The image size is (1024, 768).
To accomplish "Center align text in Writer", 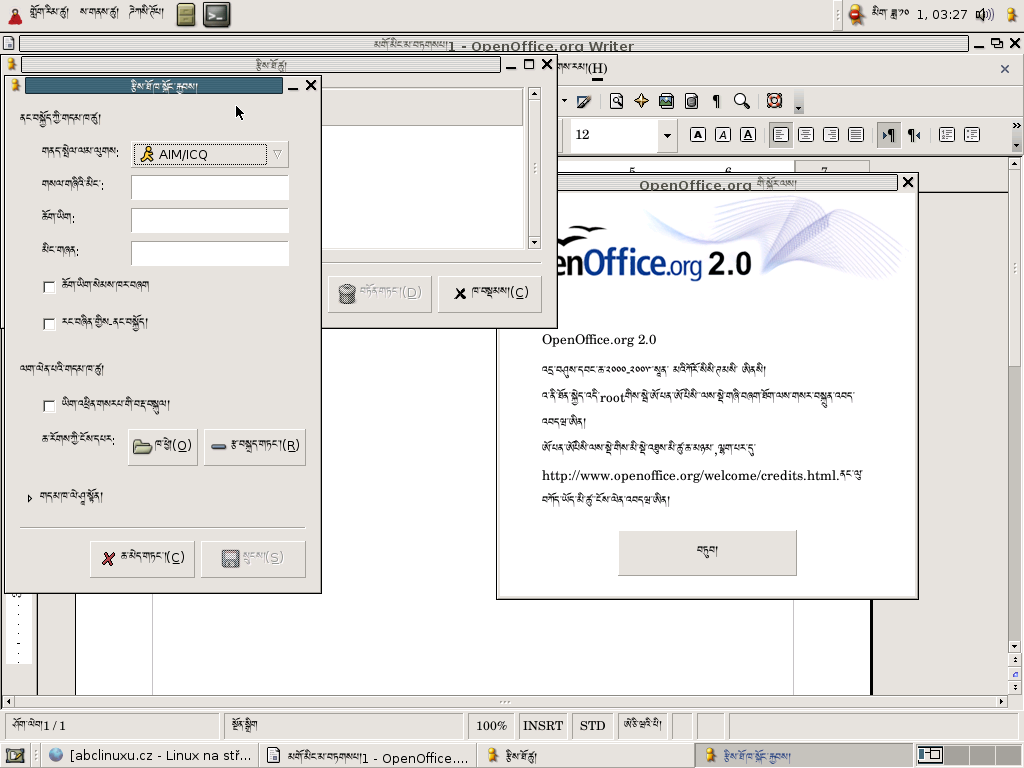I will point(806,135).
